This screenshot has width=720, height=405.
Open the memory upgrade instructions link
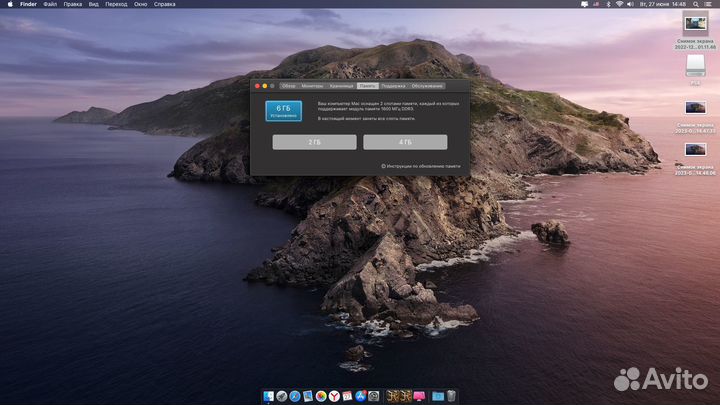click(421, 166)
